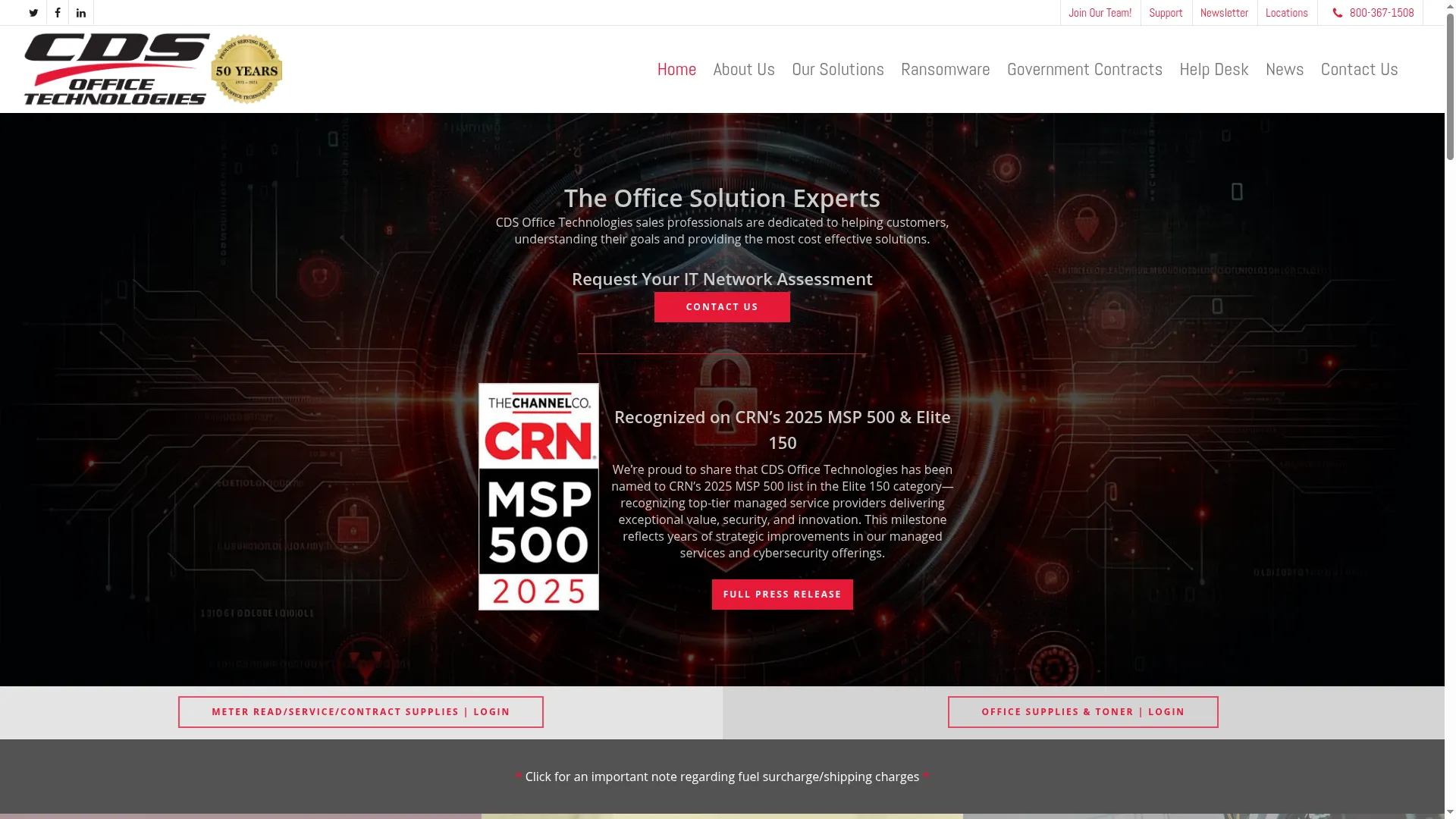Click the CRN MSP 500 2025 badge image

click(538, 497)
